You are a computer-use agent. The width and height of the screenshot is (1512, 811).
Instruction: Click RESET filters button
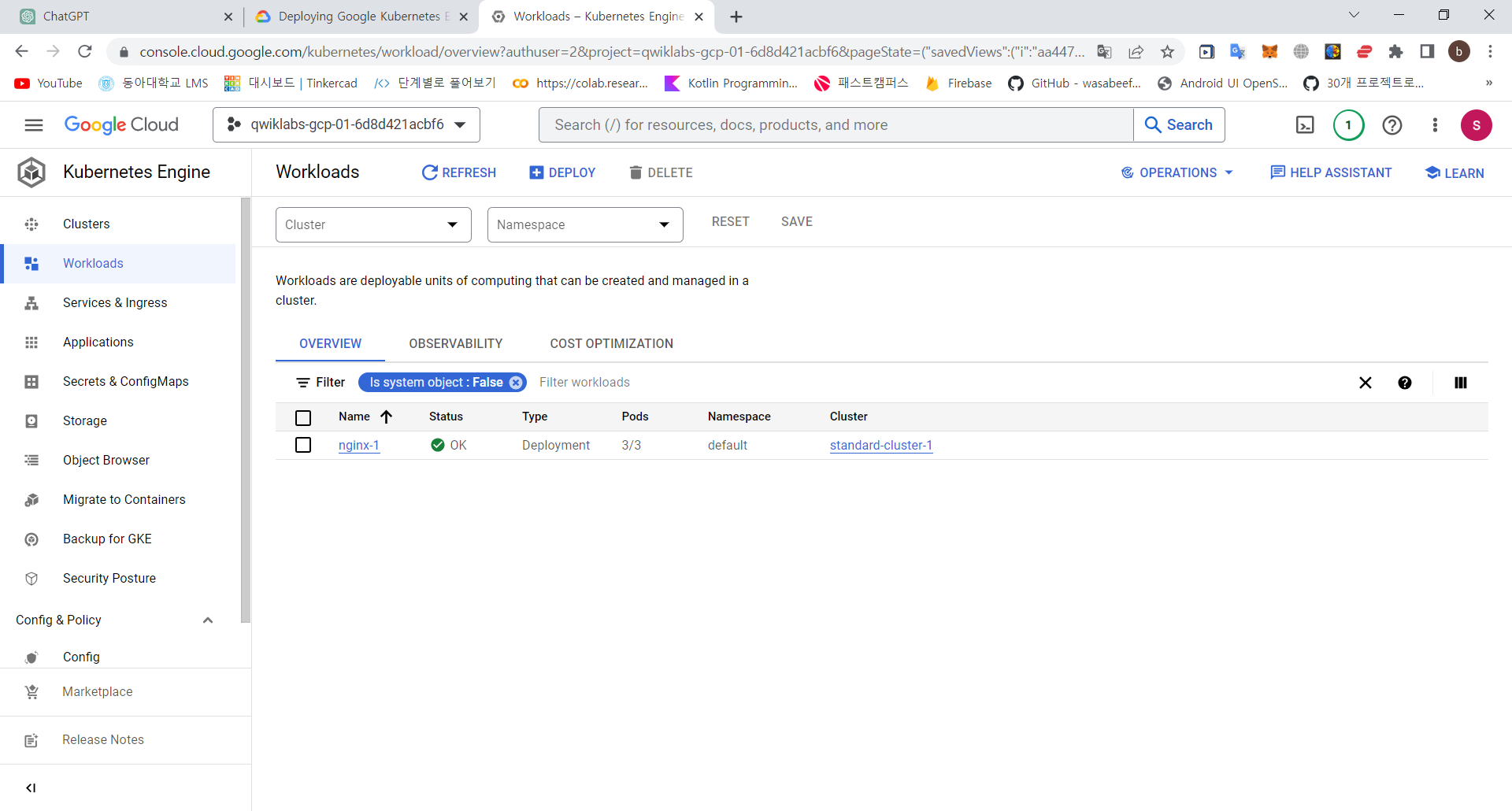pyautogui.click(x=731, y=222)
